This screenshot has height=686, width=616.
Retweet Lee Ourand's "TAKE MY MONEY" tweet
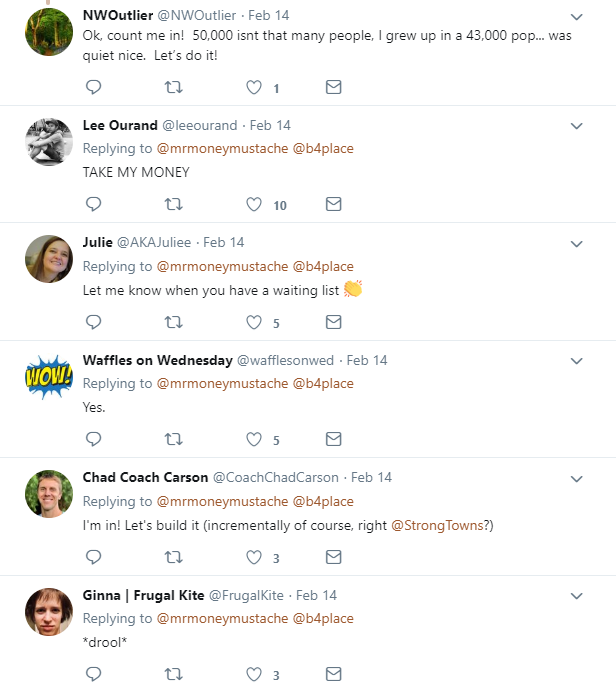click(x=173, y=205)
